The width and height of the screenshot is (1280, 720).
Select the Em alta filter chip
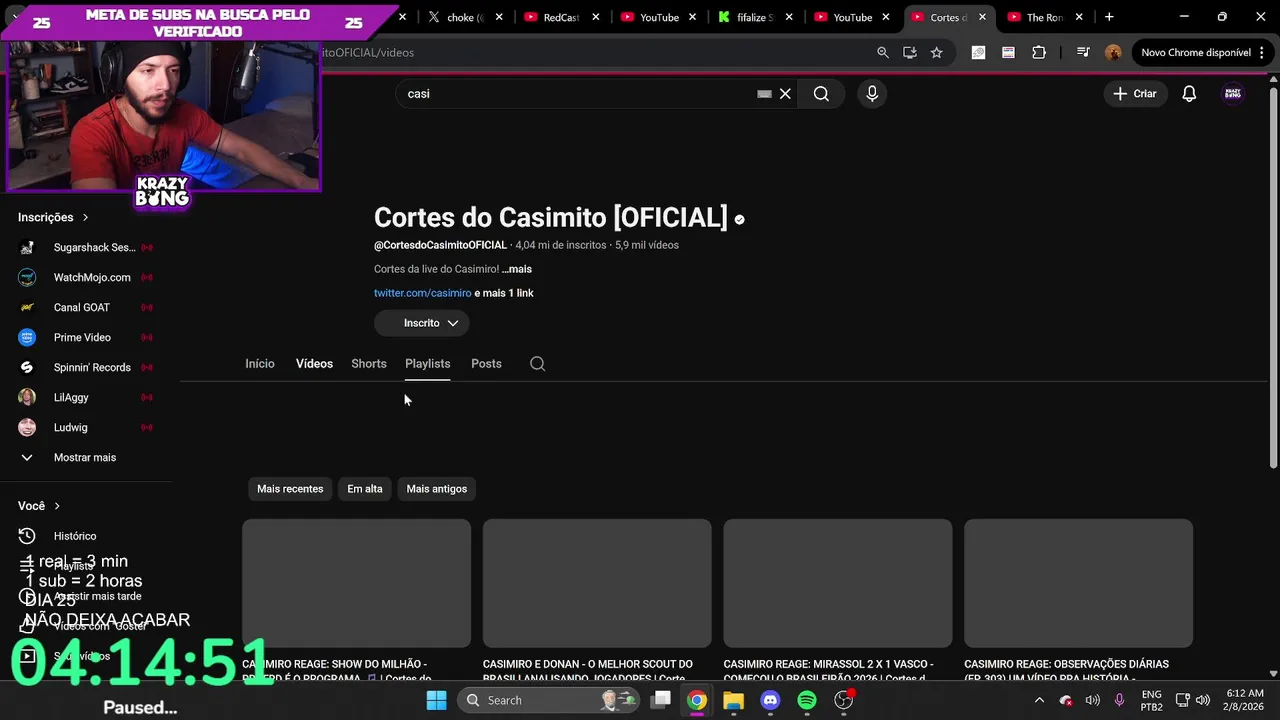(365, 489)
